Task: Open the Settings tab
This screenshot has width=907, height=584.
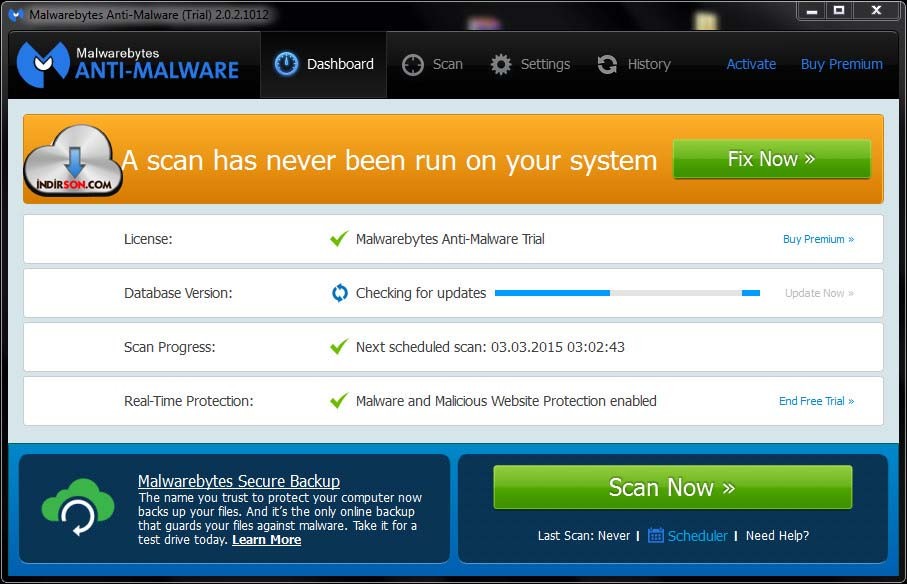Action: [530, 64]
